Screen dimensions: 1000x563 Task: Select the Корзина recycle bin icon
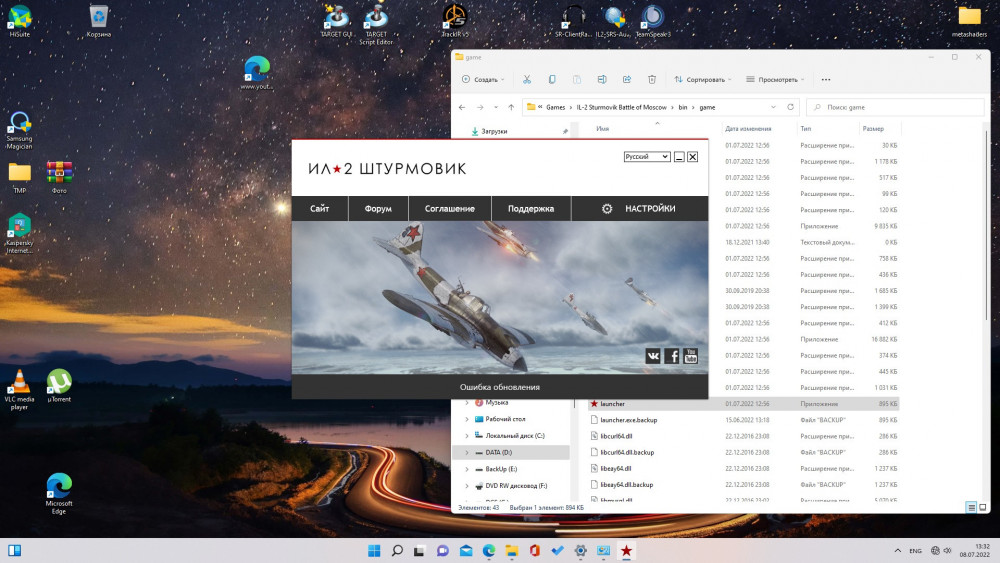[98, 20]
